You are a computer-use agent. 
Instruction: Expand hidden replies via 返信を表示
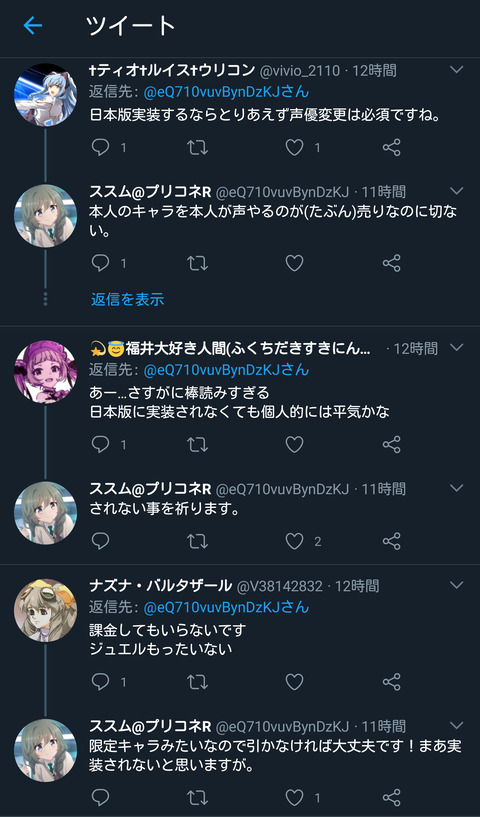tap(128, 299)
